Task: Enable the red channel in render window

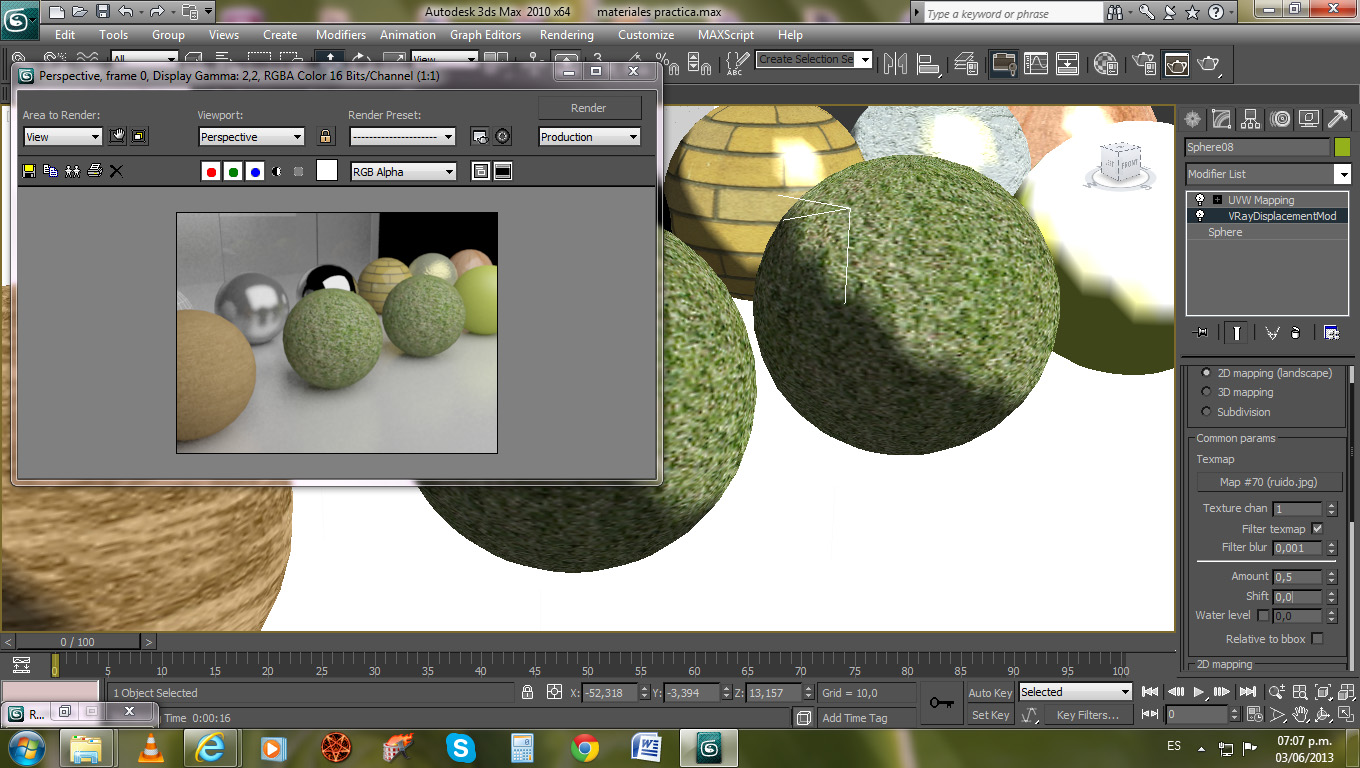Action: (211, 171)
